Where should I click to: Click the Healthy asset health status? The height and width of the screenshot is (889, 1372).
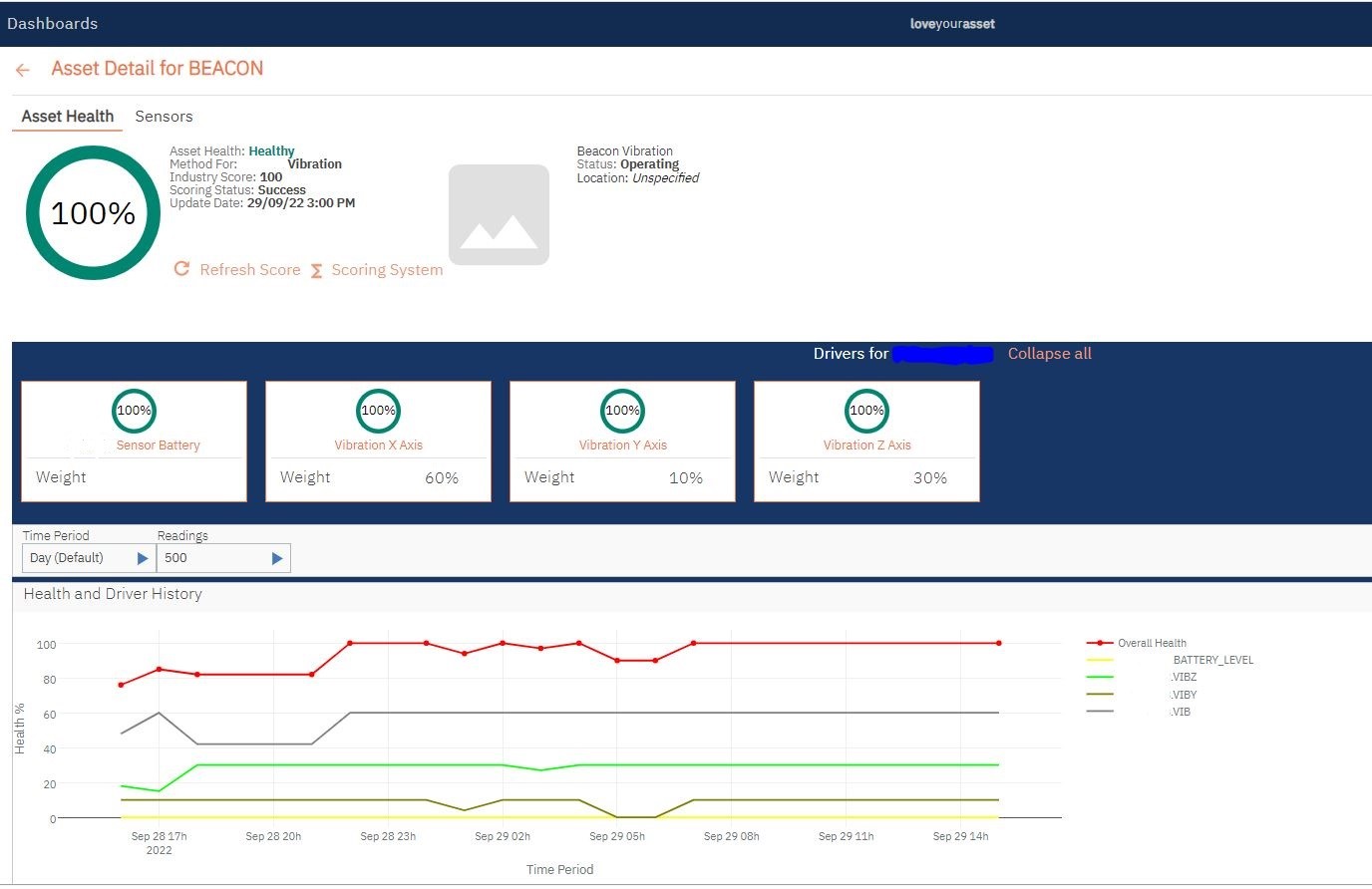(271, 151)
